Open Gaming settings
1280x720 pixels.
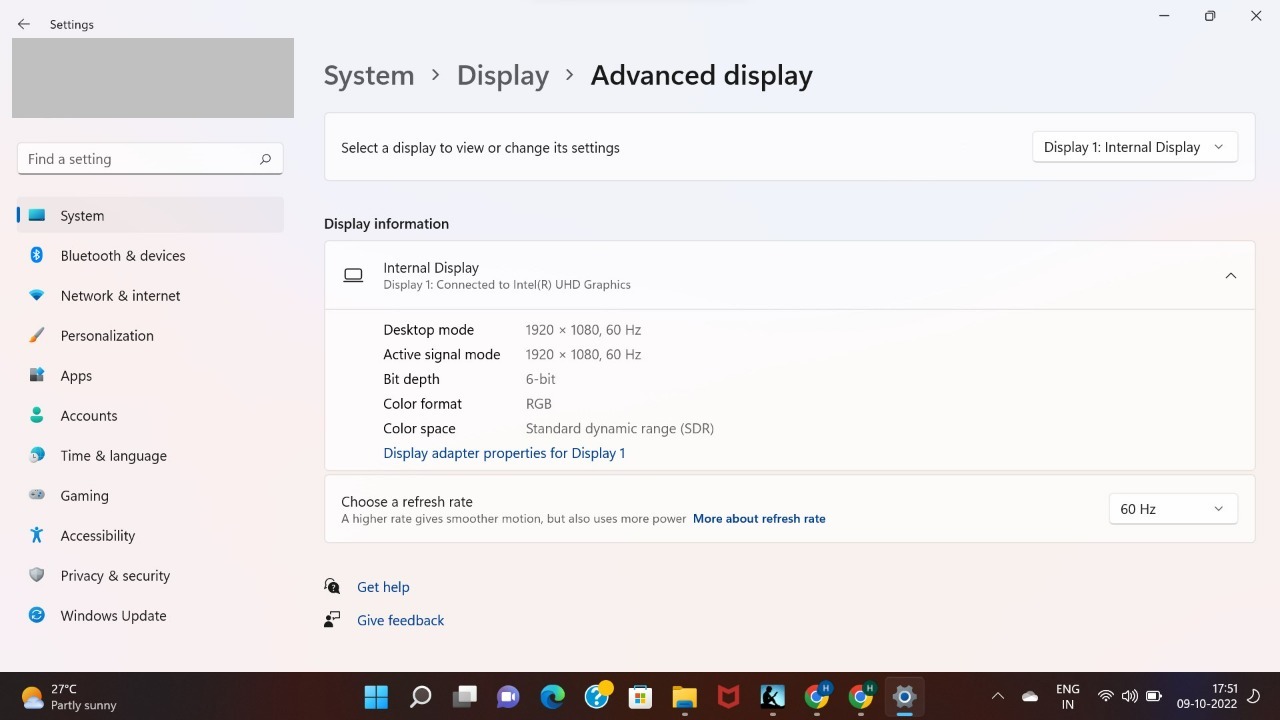84,495
